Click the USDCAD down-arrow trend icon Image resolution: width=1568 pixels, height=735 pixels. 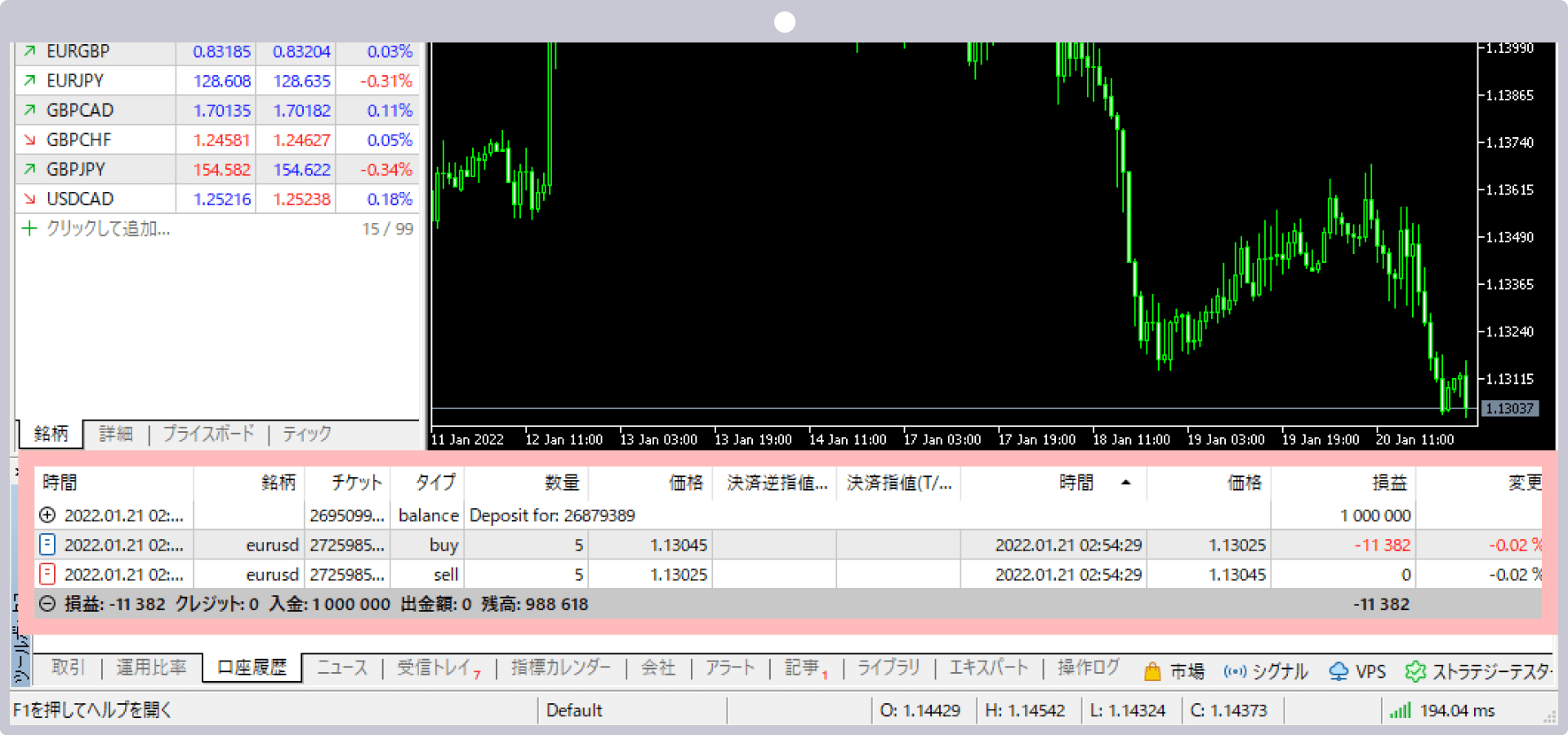(x=29, y=198)
